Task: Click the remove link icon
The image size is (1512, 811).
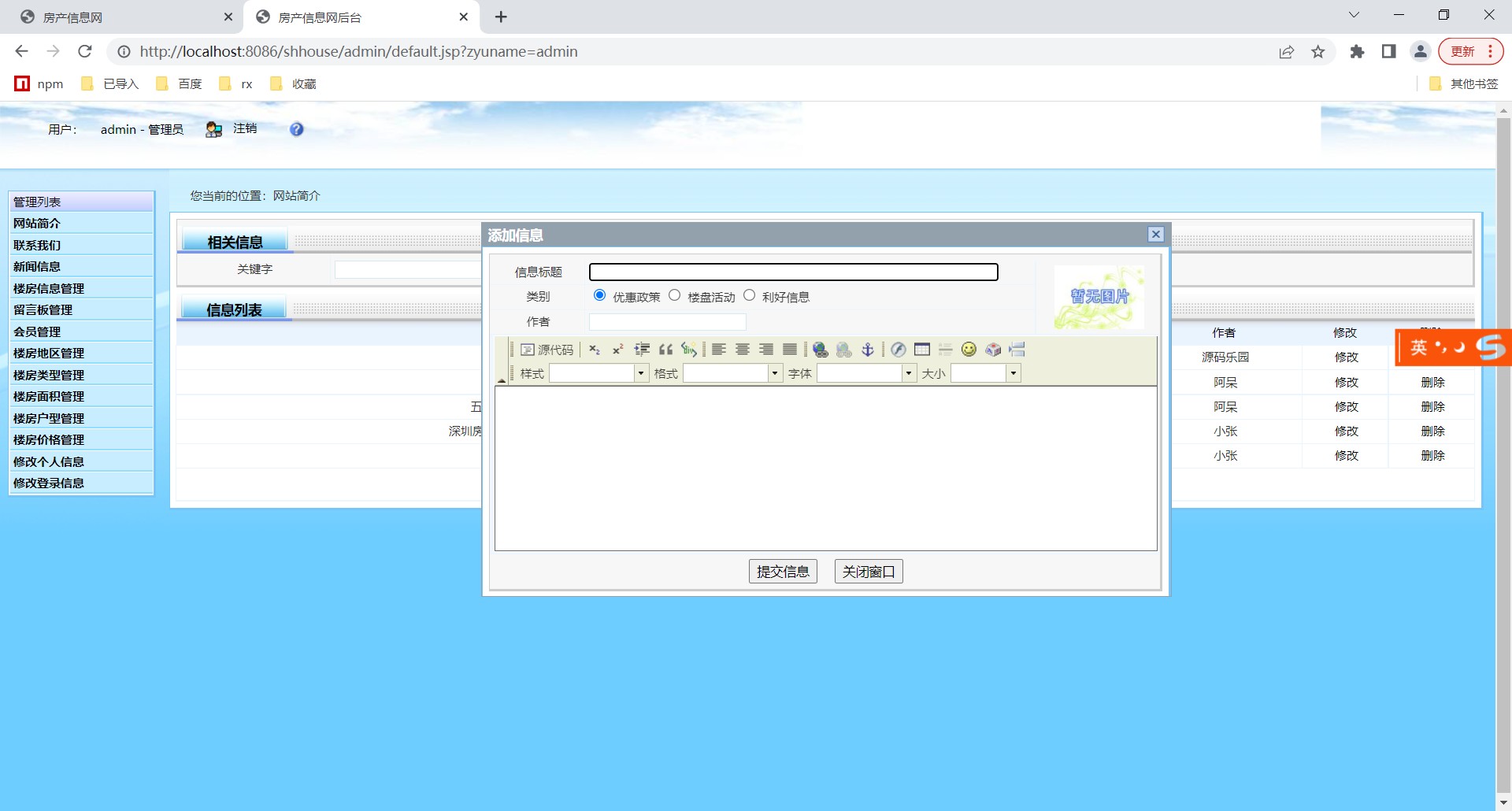Action: pos(844,350)
